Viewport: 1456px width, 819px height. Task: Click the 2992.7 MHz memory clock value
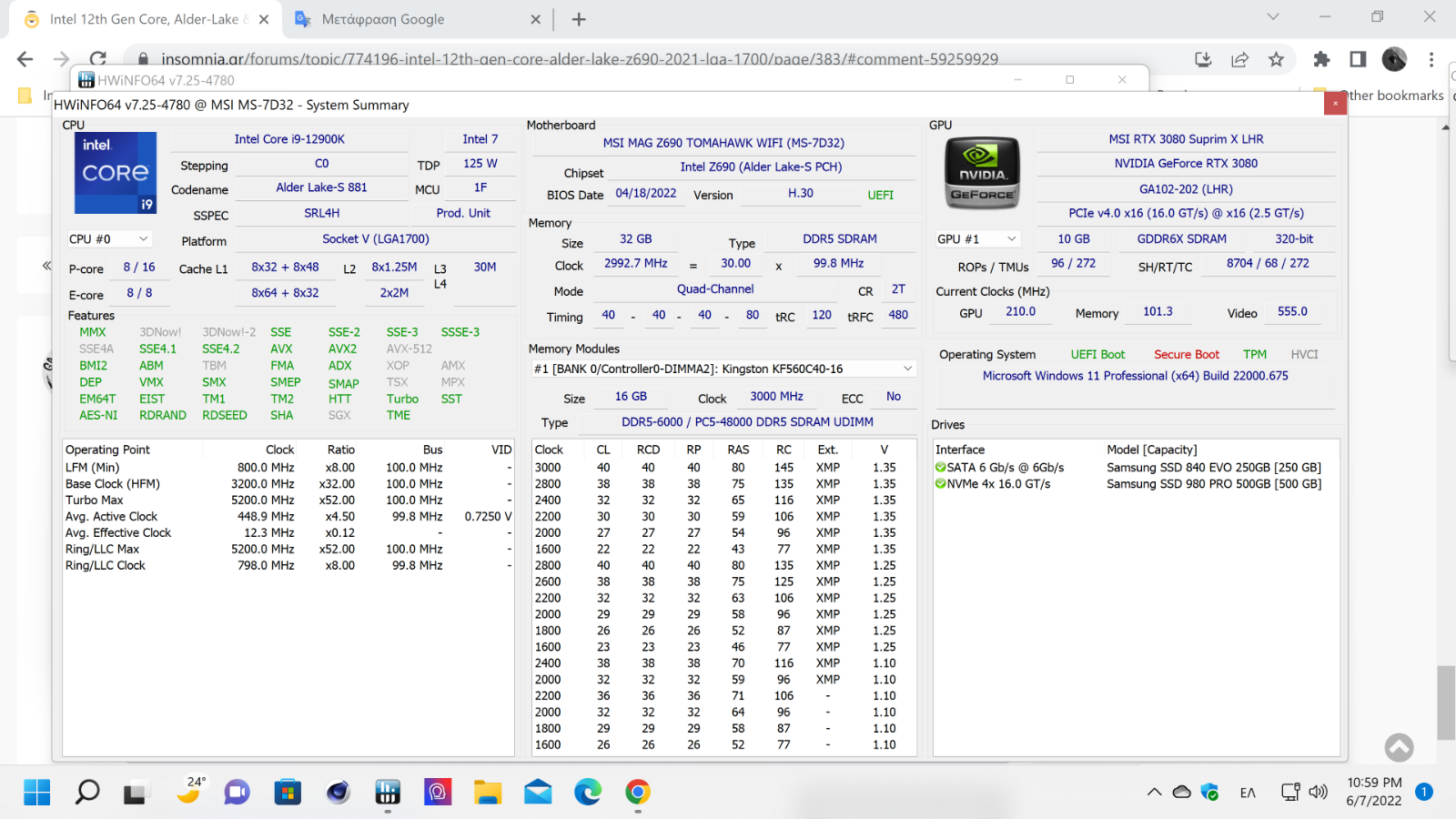(635, 263)
